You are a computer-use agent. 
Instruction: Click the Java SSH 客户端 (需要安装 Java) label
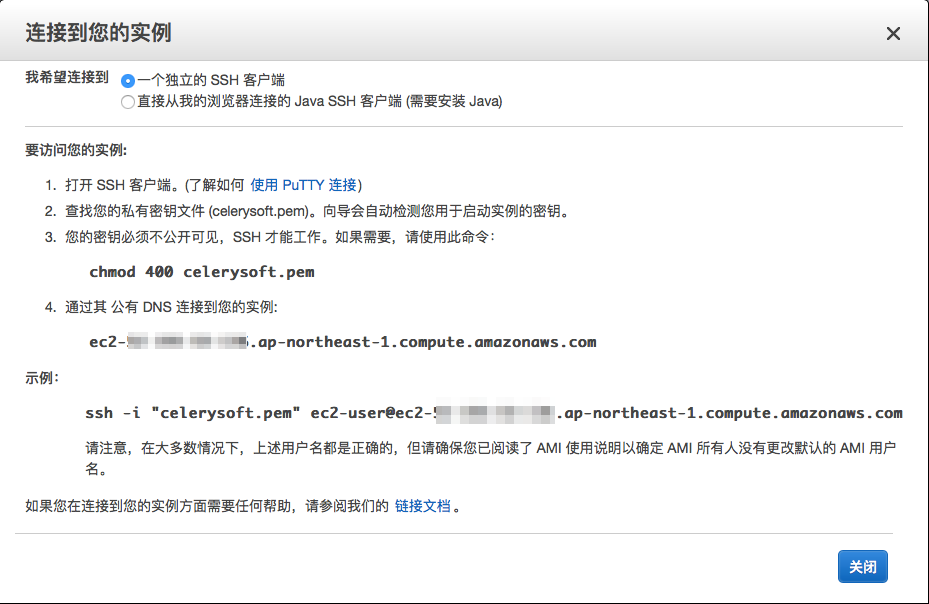click(x=320, y=101)
